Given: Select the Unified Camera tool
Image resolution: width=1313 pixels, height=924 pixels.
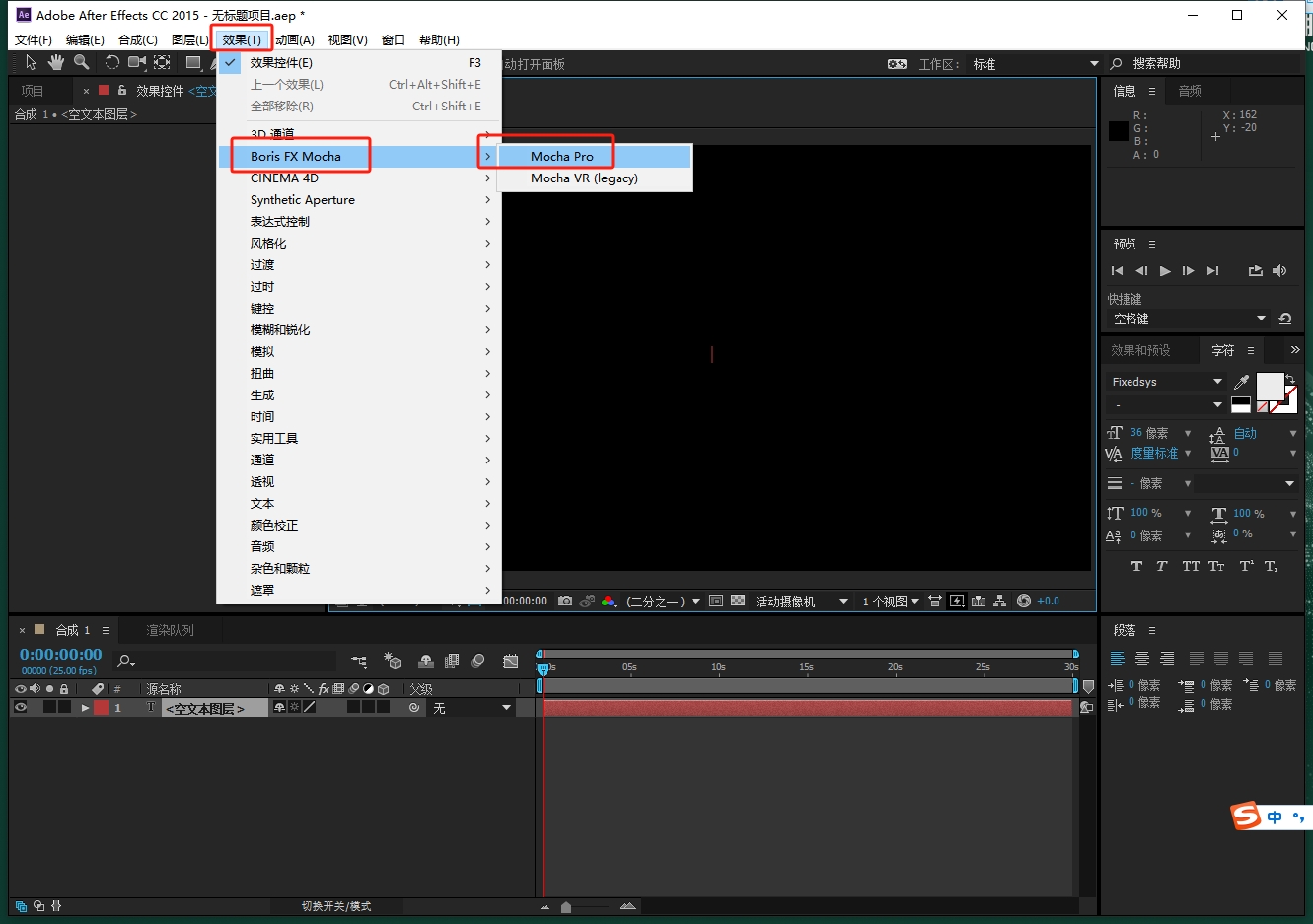Looking at the screenshot, I should [136, 62].
